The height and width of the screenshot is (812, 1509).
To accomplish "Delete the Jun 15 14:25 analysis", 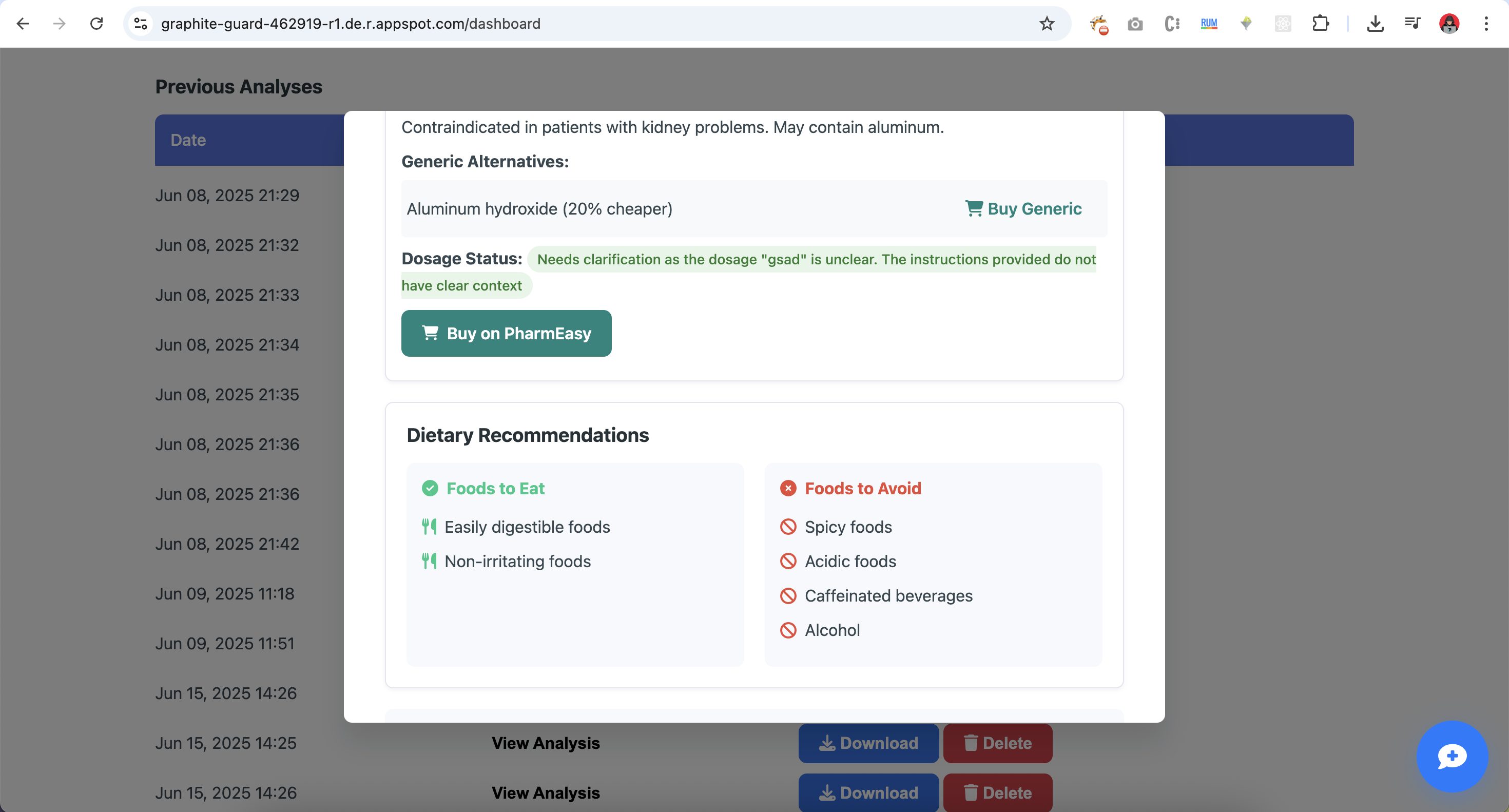I will [x=997, y=743].
